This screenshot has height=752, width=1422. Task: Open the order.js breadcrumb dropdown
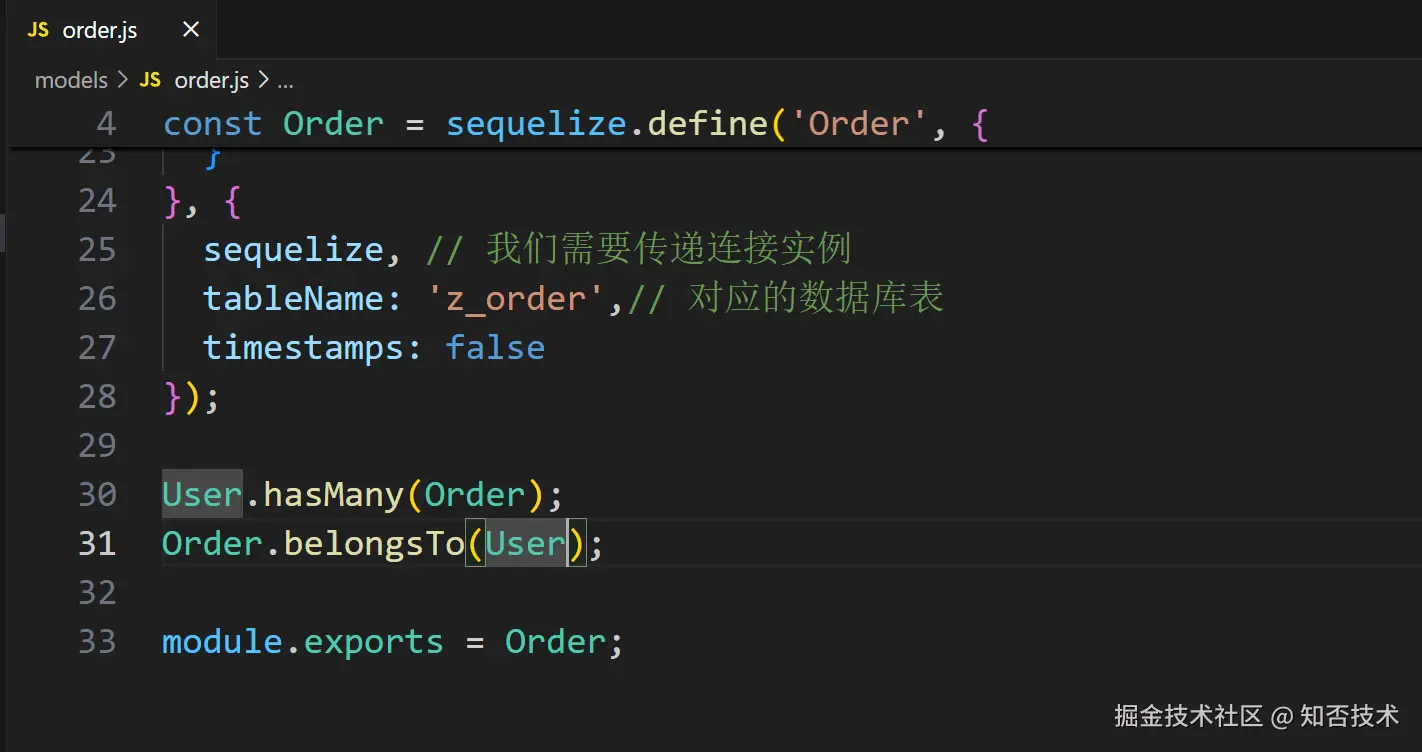click(211, 80)
